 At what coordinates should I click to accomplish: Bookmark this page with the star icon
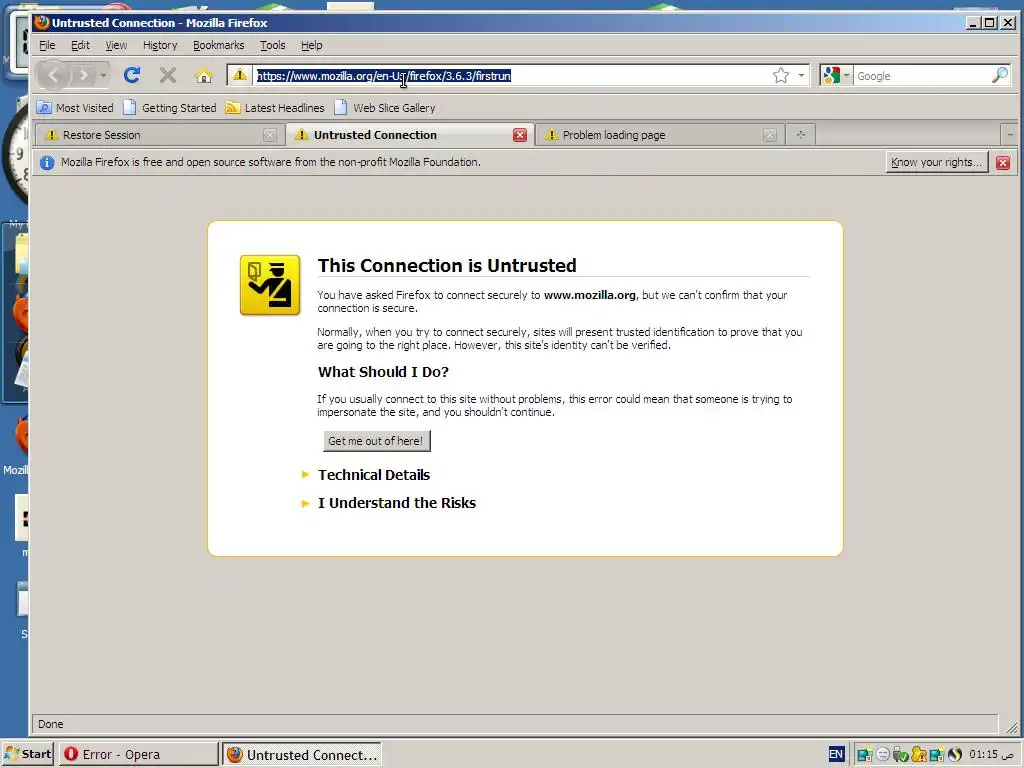click(780, 76)
